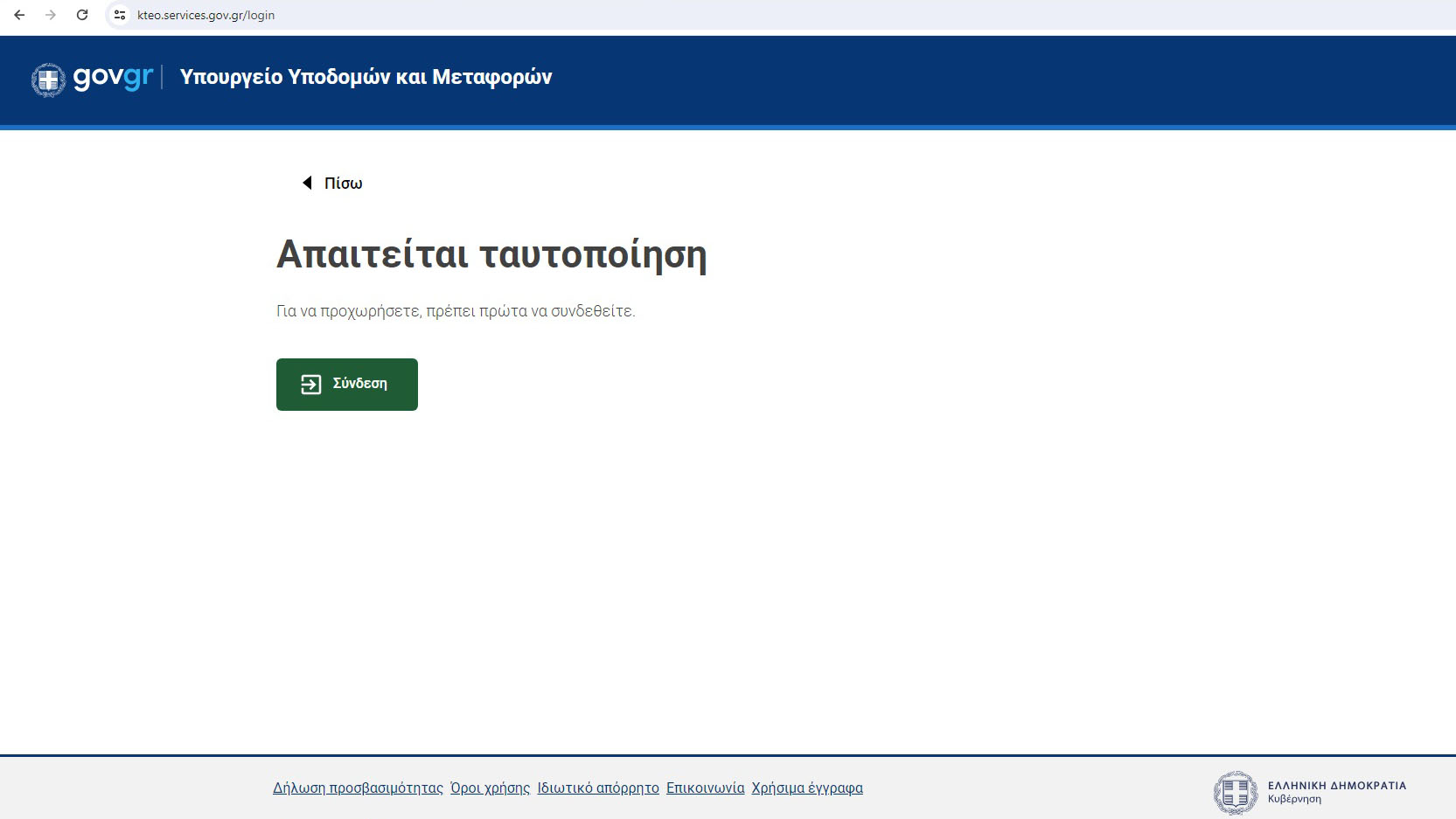Click the Ελληνική Δημοκρατία emblem in footer
Screen dimensions: 1456x819
pyautogui.click(x=1236, y=793)
